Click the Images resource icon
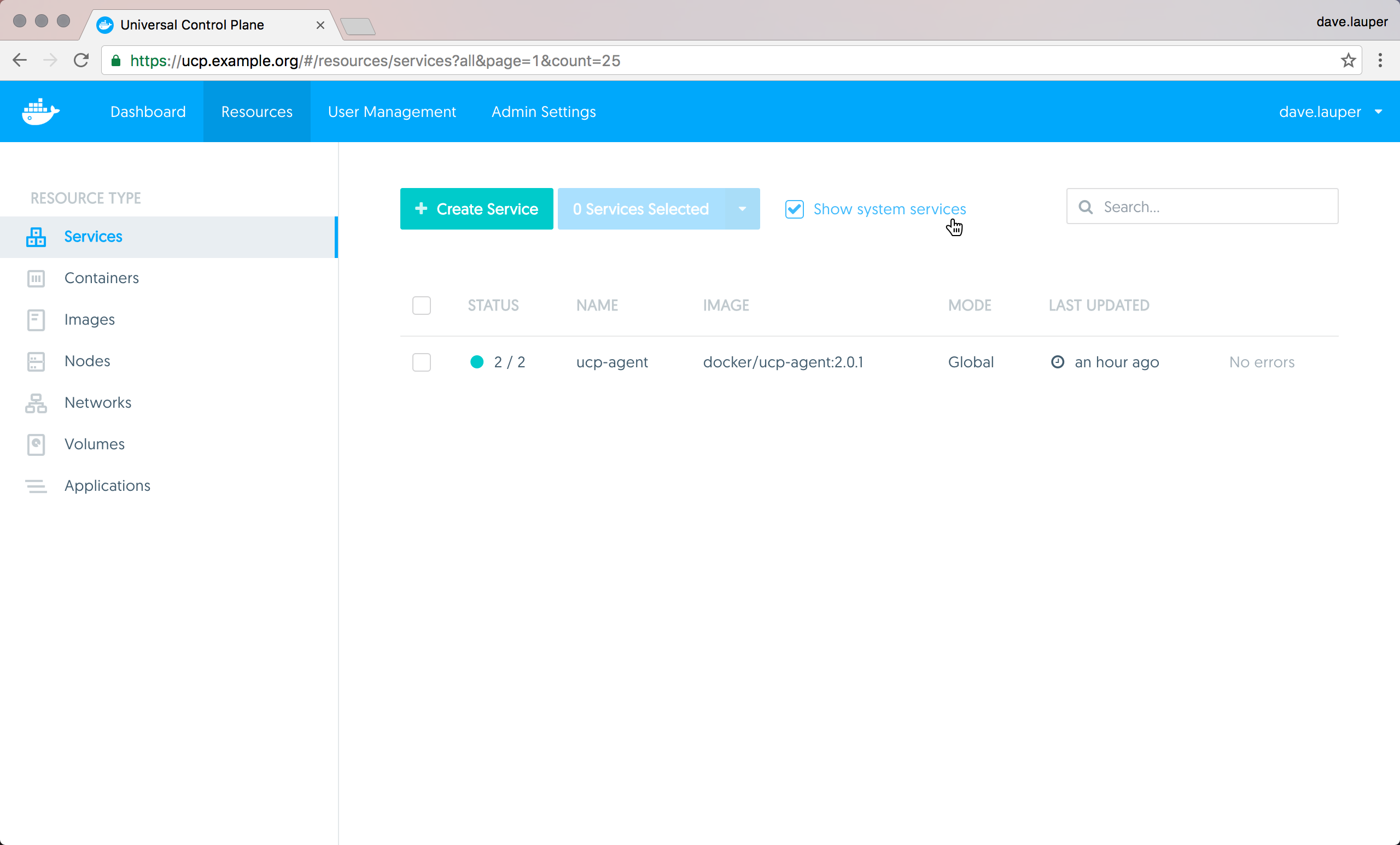1400x845 pixels. coord(36,320)
